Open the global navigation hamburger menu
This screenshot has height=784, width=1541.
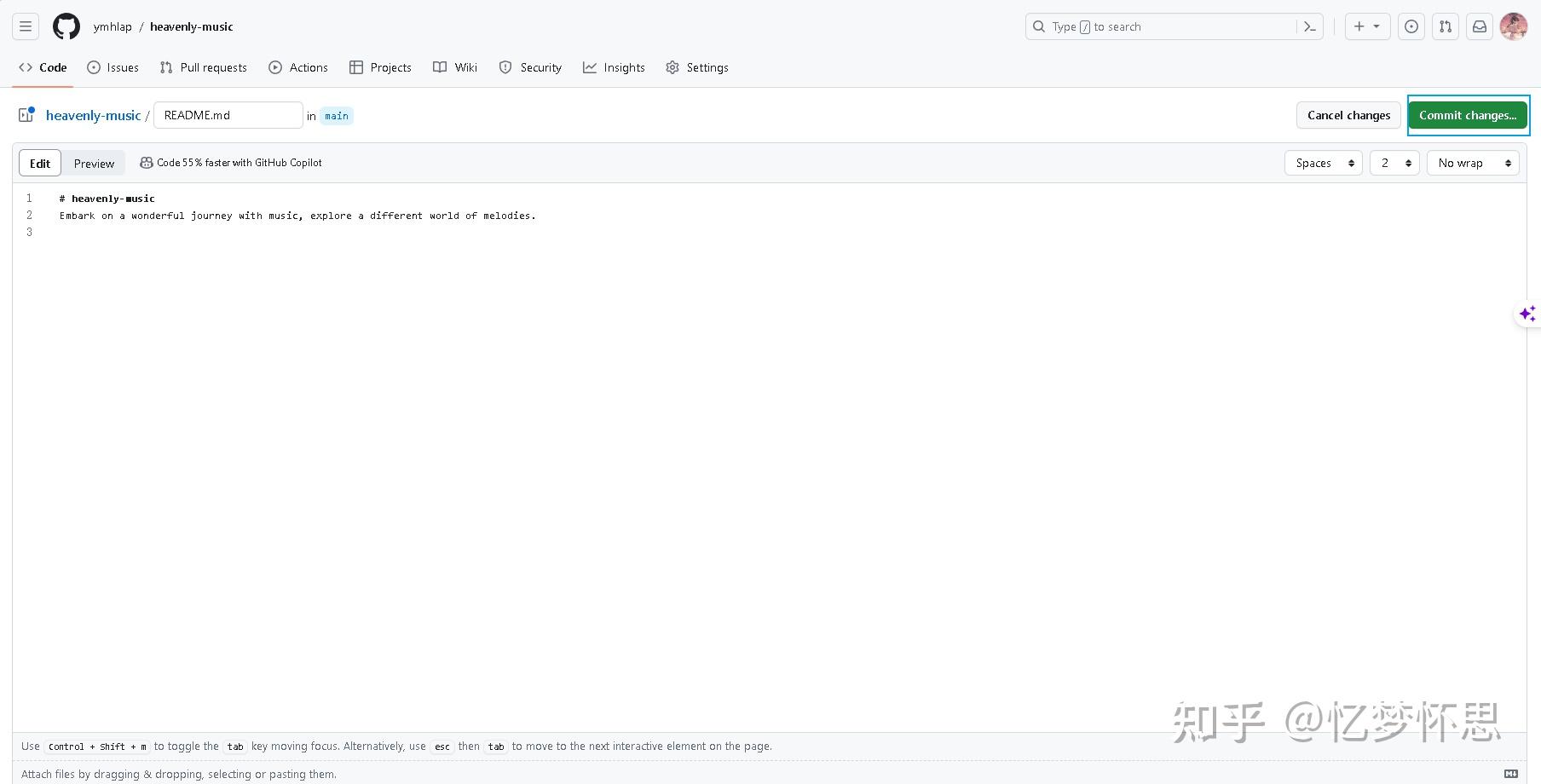point(25,26)
